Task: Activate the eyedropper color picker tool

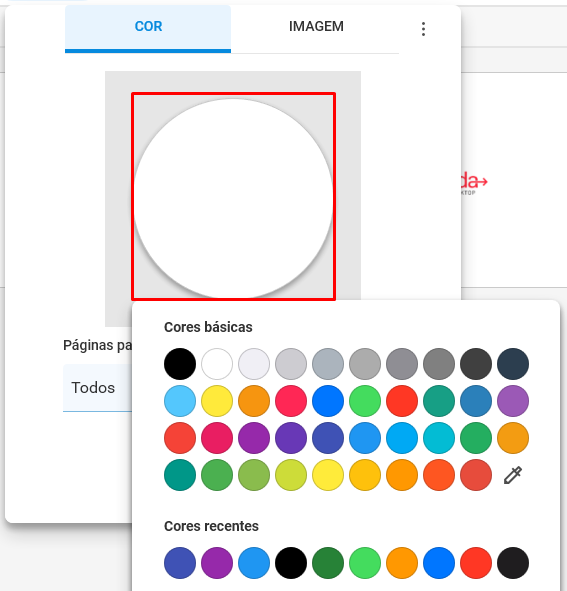Action: 513,475
